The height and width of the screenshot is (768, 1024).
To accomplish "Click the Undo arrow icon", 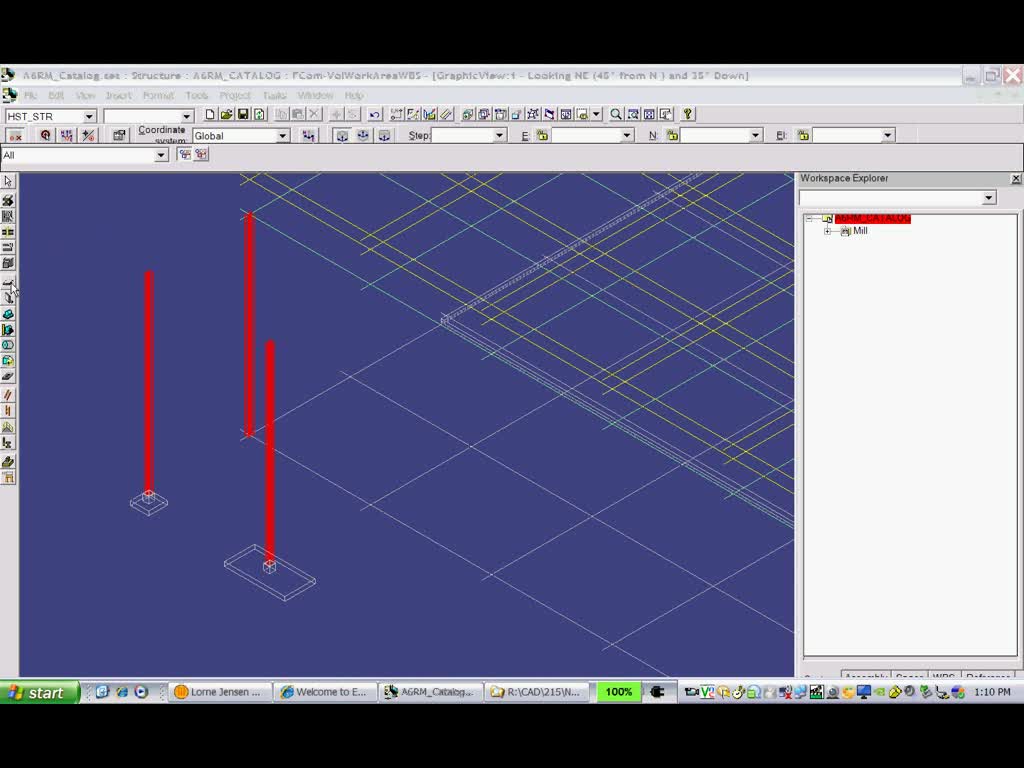I will point(374,114).
